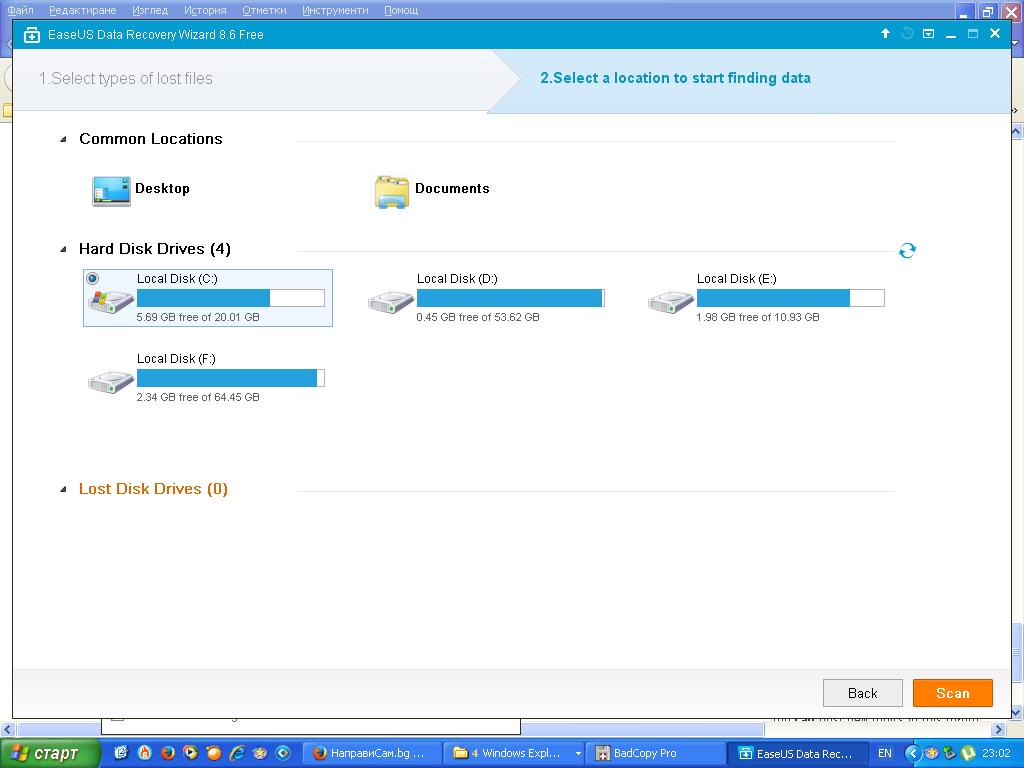This screenshot has width=1024, height=768.
Task: Collapse the Hard Disk Drives section
Action: pos(63,249)
